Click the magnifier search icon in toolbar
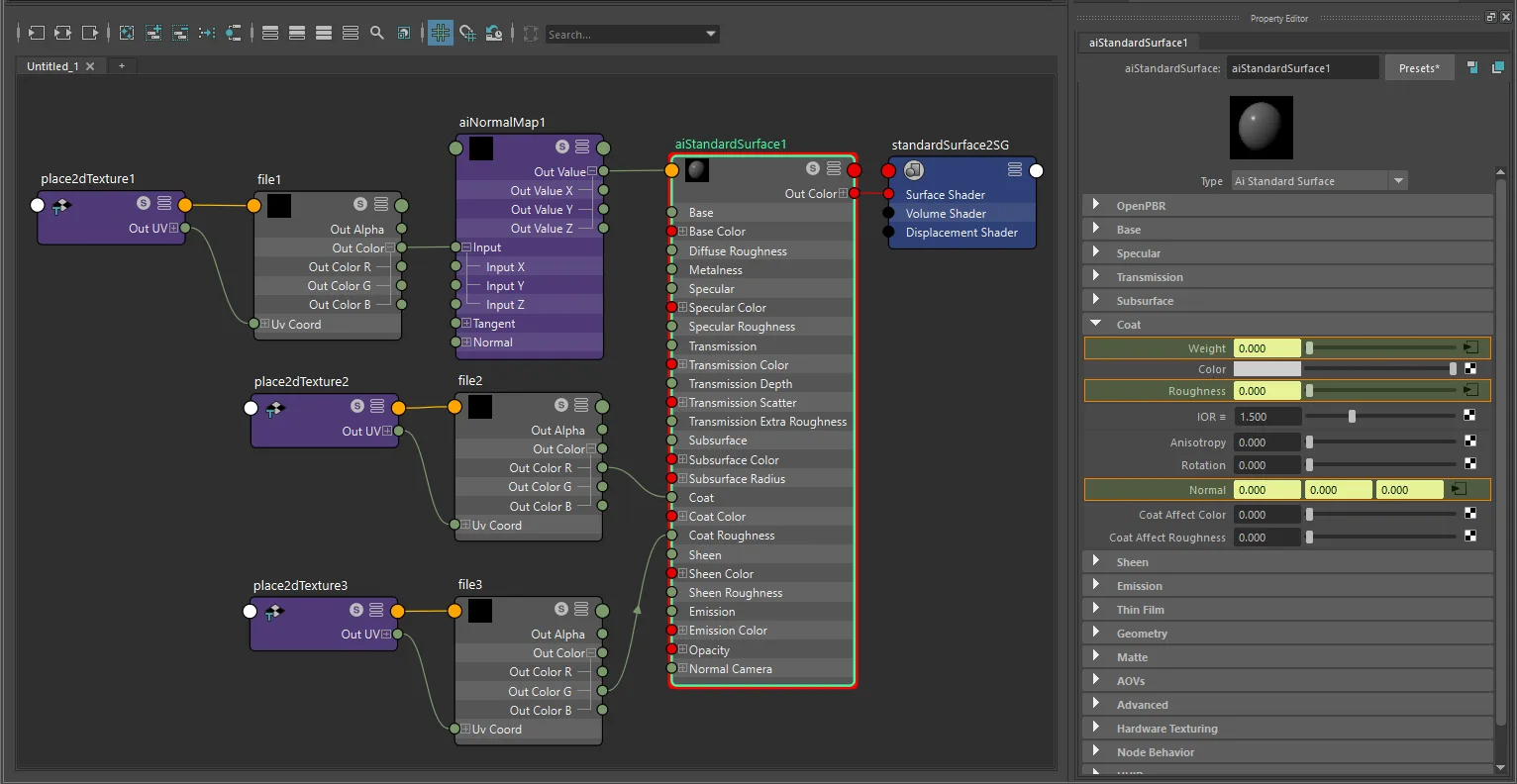The height and width of the screenshot is (784, 1517). point(377,33)
